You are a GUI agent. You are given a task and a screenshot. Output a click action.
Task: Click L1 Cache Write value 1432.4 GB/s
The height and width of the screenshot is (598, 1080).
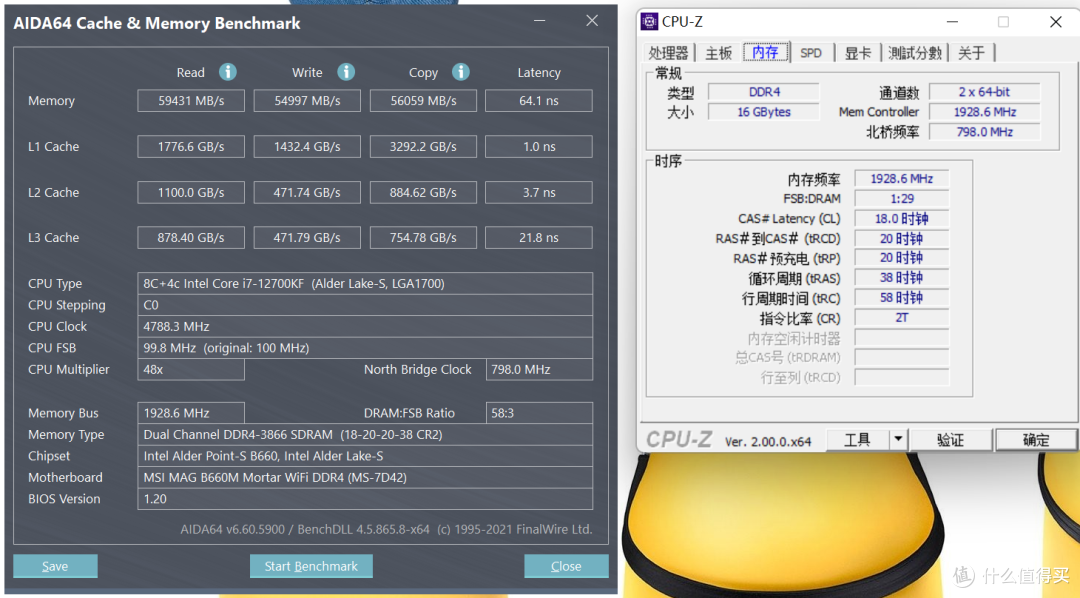point(307,147)
